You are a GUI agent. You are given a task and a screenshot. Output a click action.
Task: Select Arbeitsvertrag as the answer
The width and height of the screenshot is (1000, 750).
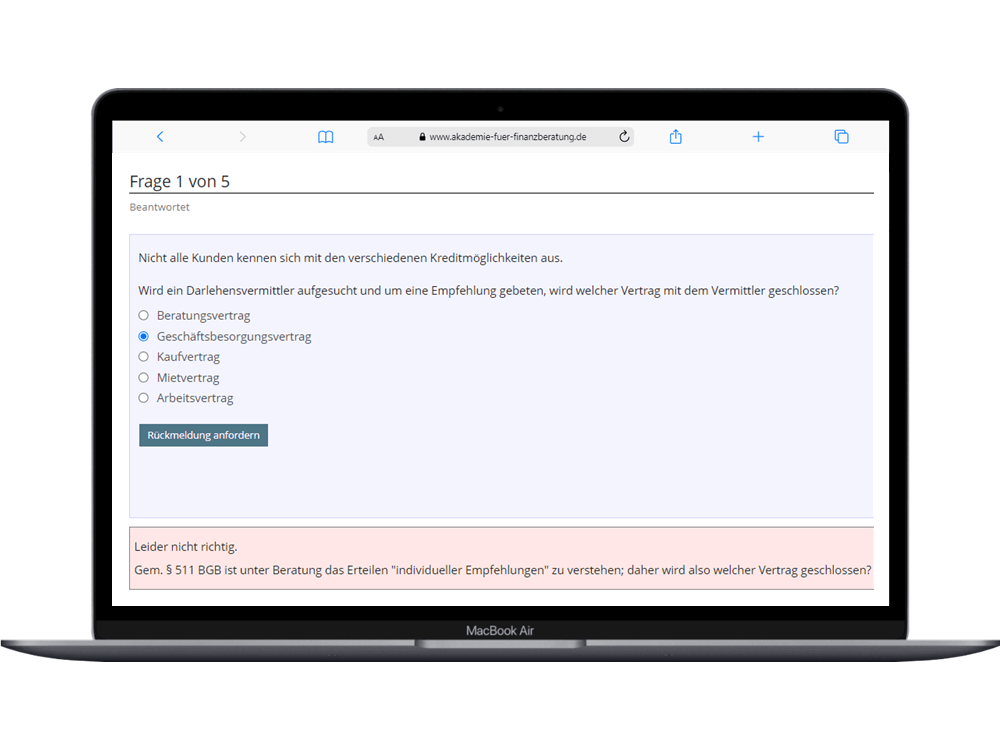pyautogui.click(x=144, y=398)
